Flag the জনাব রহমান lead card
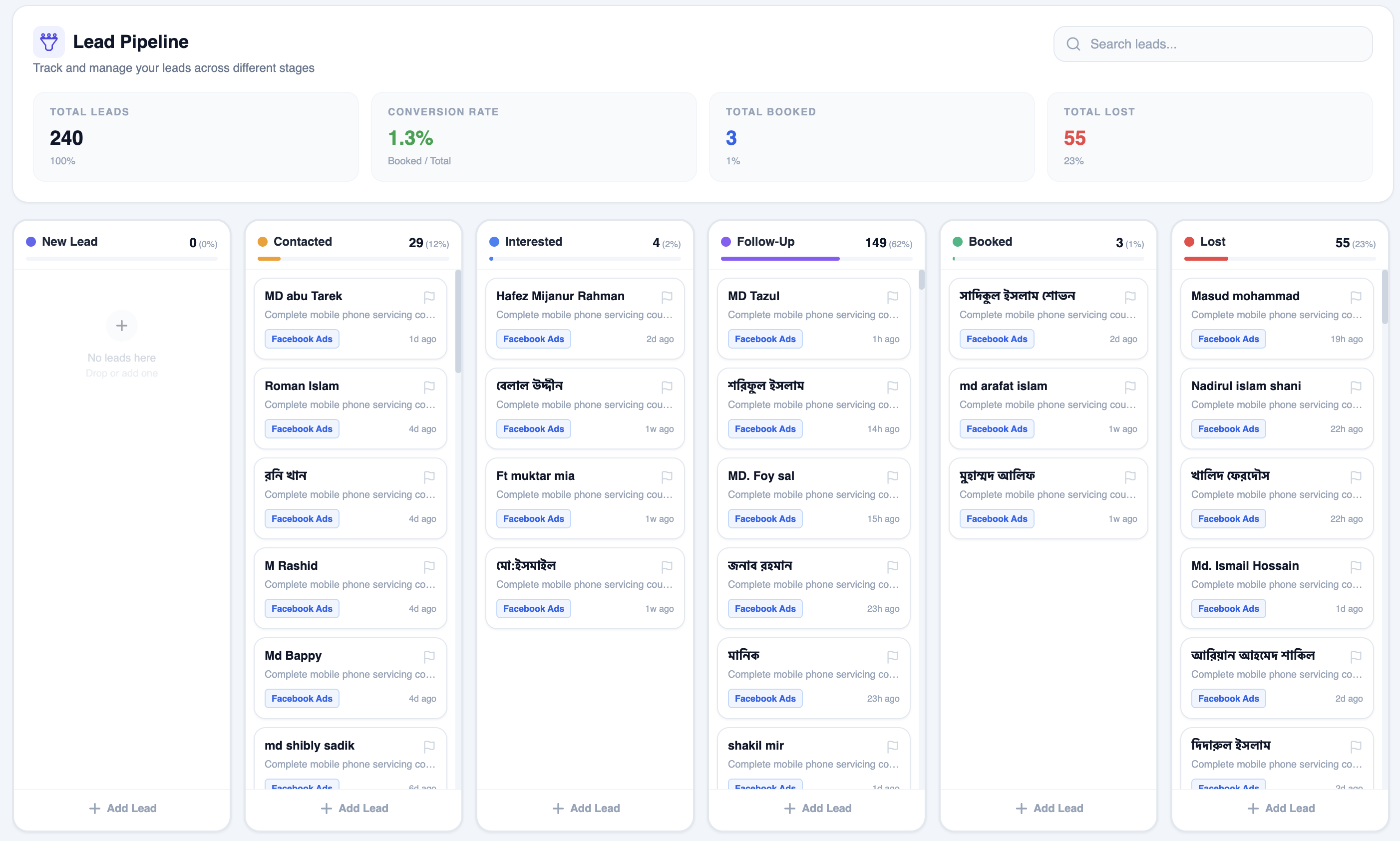This screenshot has width=1400, height=841. [892, 567]
